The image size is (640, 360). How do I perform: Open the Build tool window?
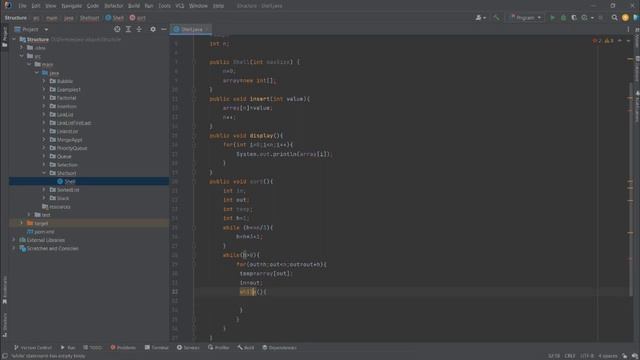246,348
